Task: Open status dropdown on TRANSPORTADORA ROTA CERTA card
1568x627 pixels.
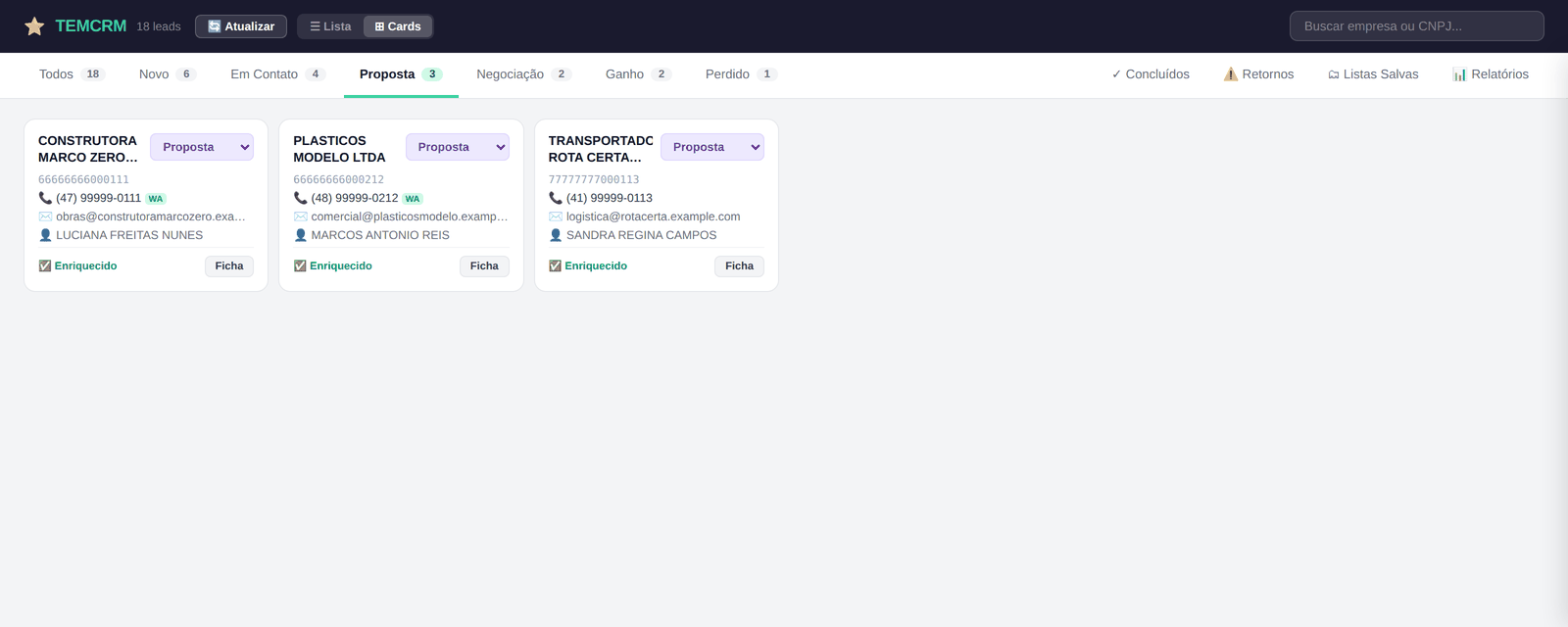Action: [712, 147]
